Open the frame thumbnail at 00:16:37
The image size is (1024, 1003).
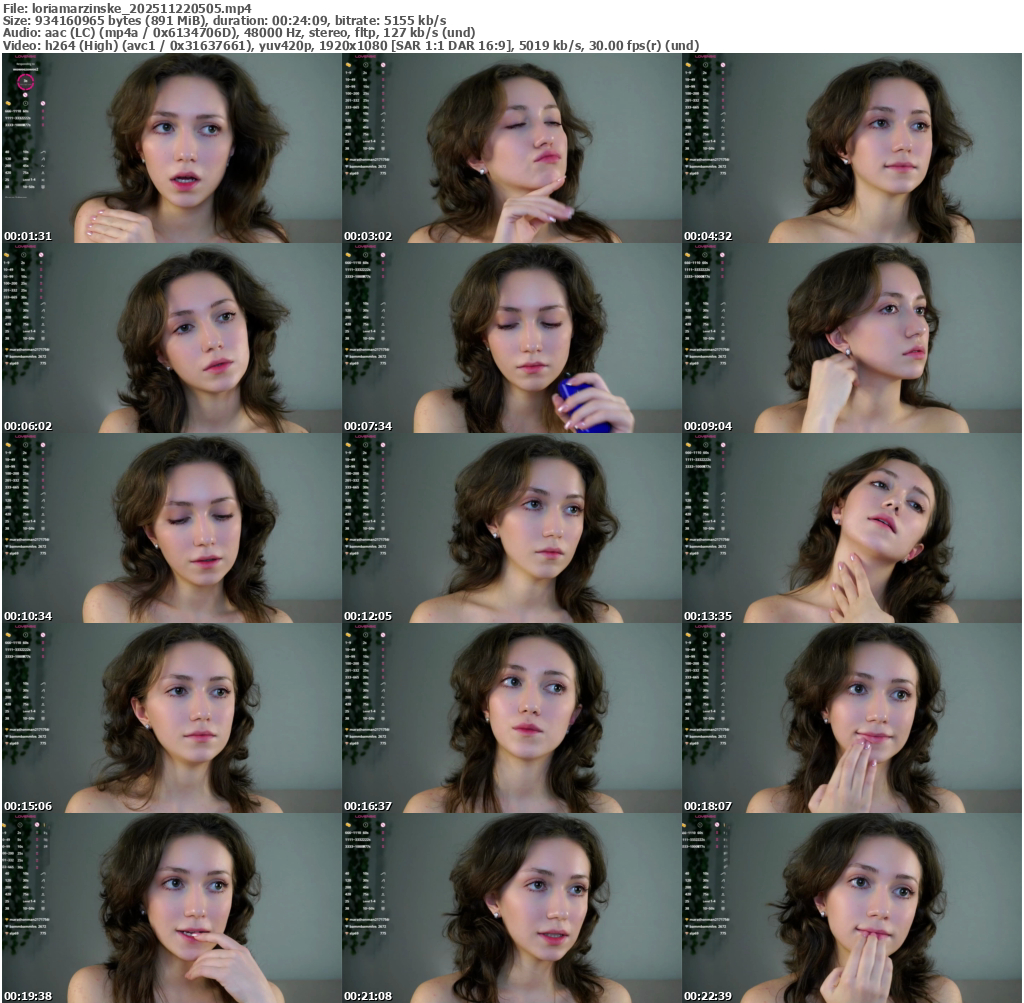(x=512, y=718)
